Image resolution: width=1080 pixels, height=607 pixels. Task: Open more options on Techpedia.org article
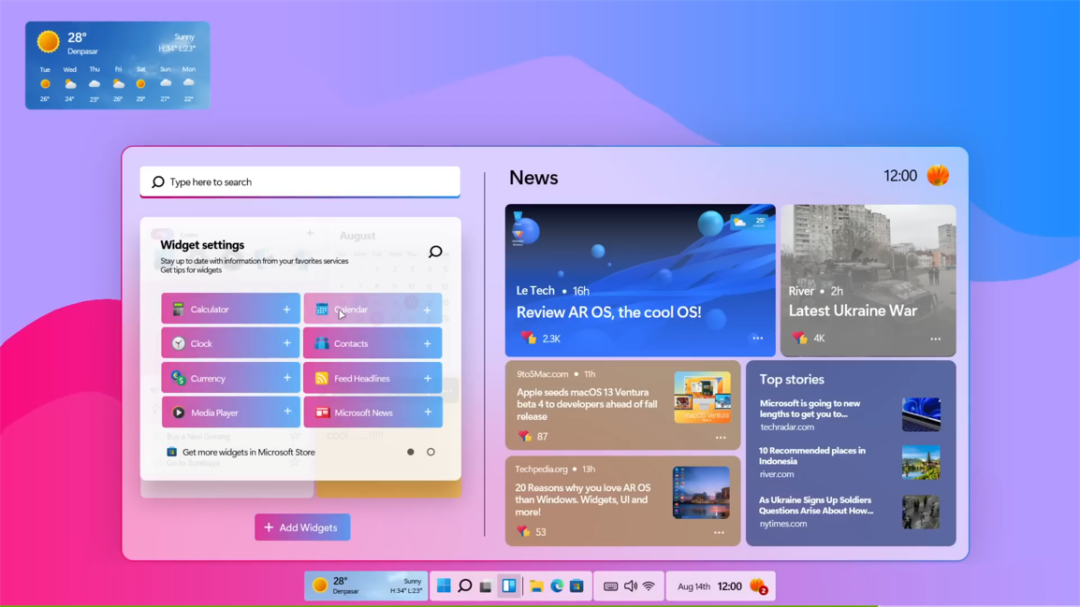719,532
